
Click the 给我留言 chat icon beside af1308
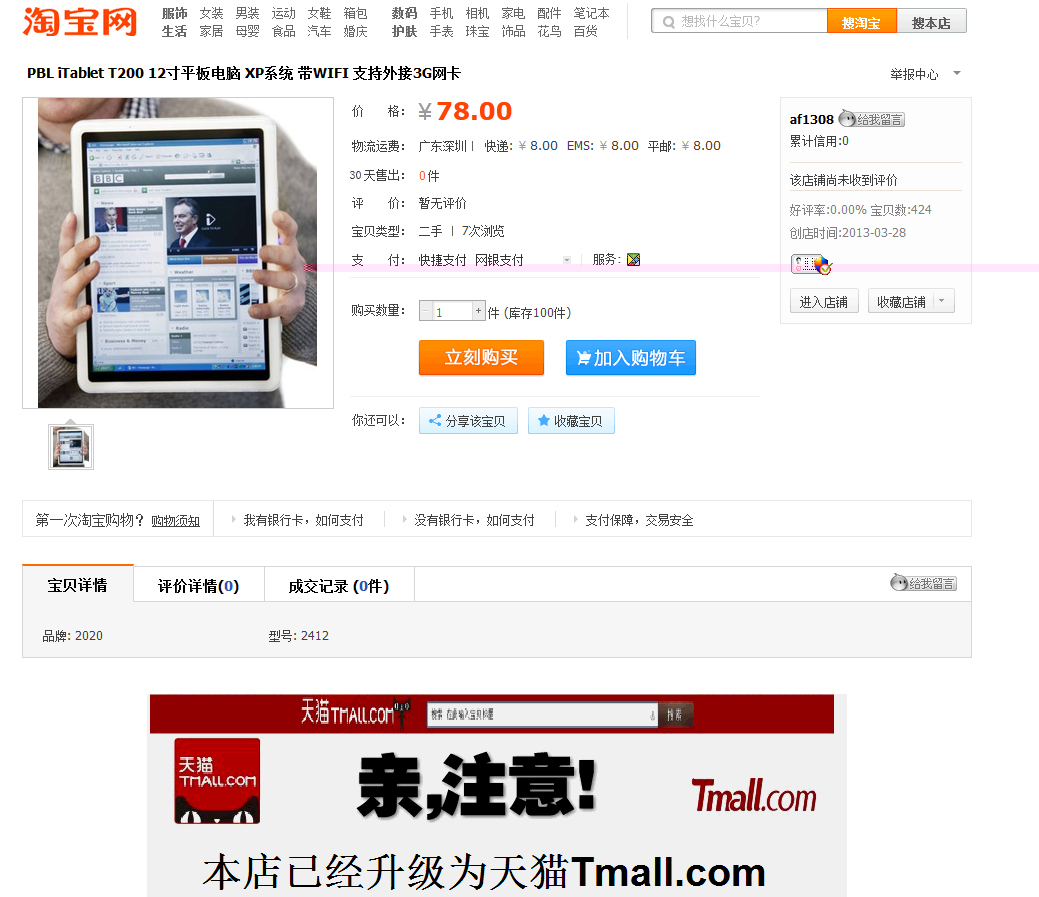[x=871, y=119]
